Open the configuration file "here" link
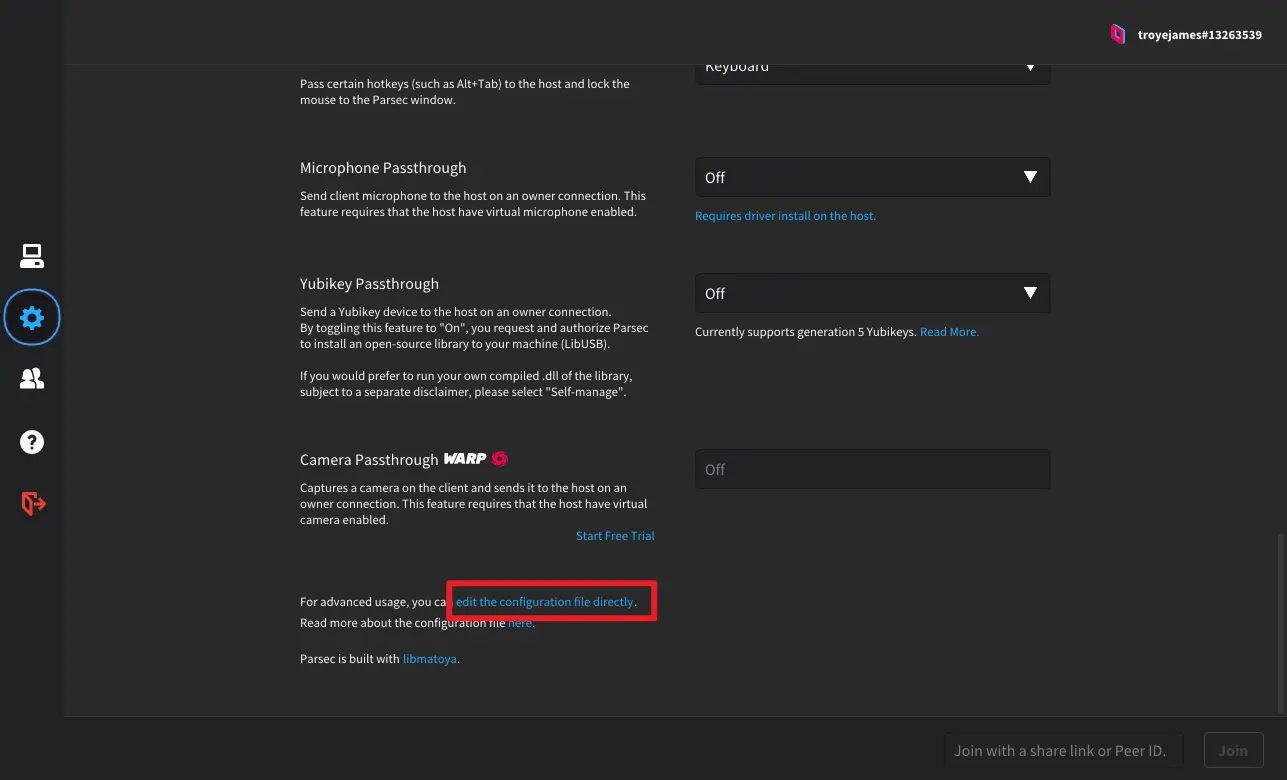 point(520,623)
